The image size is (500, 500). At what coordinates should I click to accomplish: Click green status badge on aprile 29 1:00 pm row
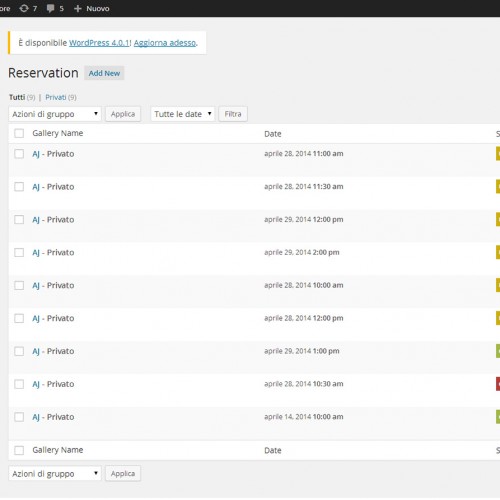(498, 351)
